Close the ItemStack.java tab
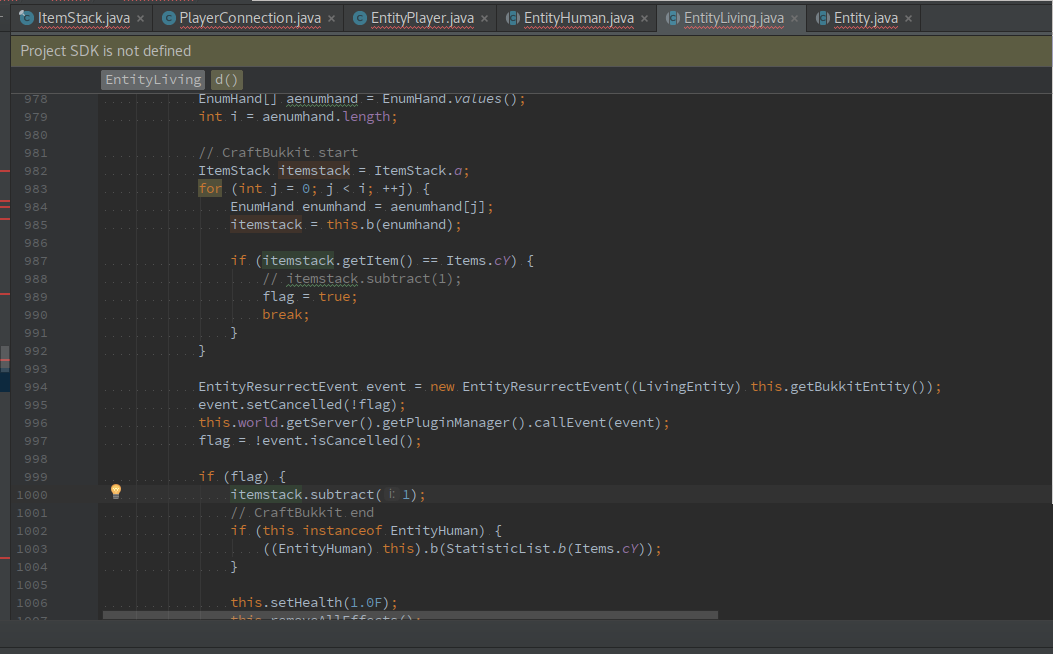The height and width of the screenshot is (654, 1053). click(x=140, y=19)
